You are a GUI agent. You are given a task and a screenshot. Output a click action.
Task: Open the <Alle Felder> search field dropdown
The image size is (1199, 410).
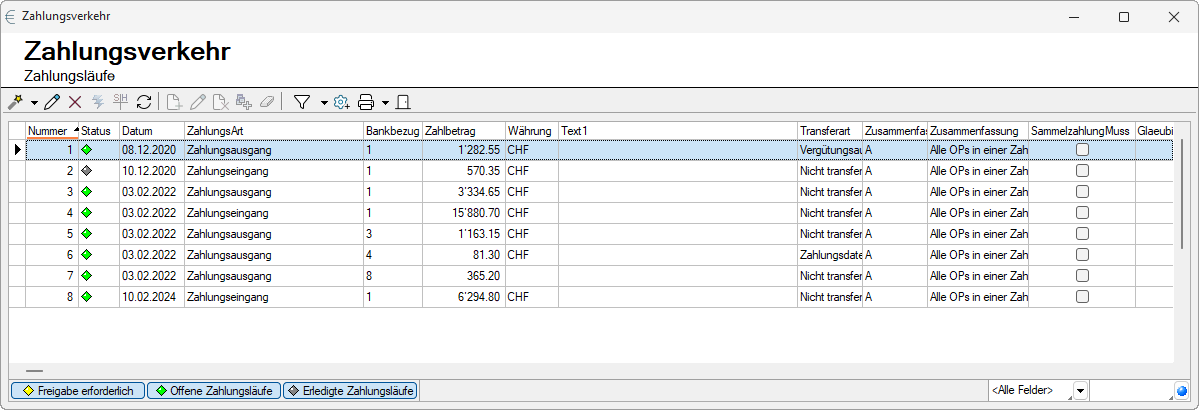tap(1080, 390)
